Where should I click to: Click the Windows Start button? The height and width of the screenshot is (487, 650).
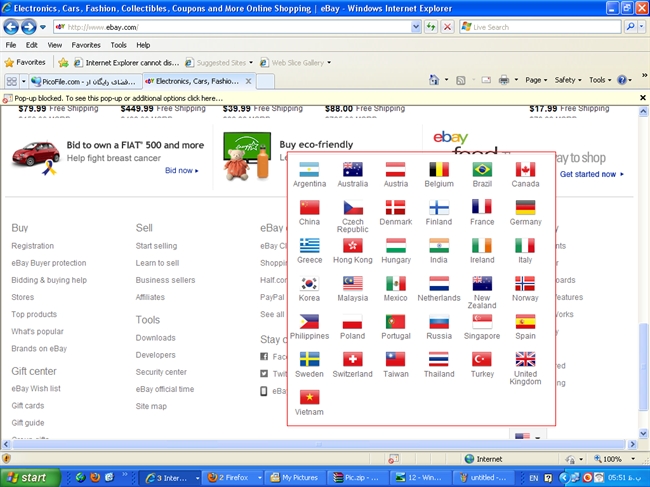point(29,477)
